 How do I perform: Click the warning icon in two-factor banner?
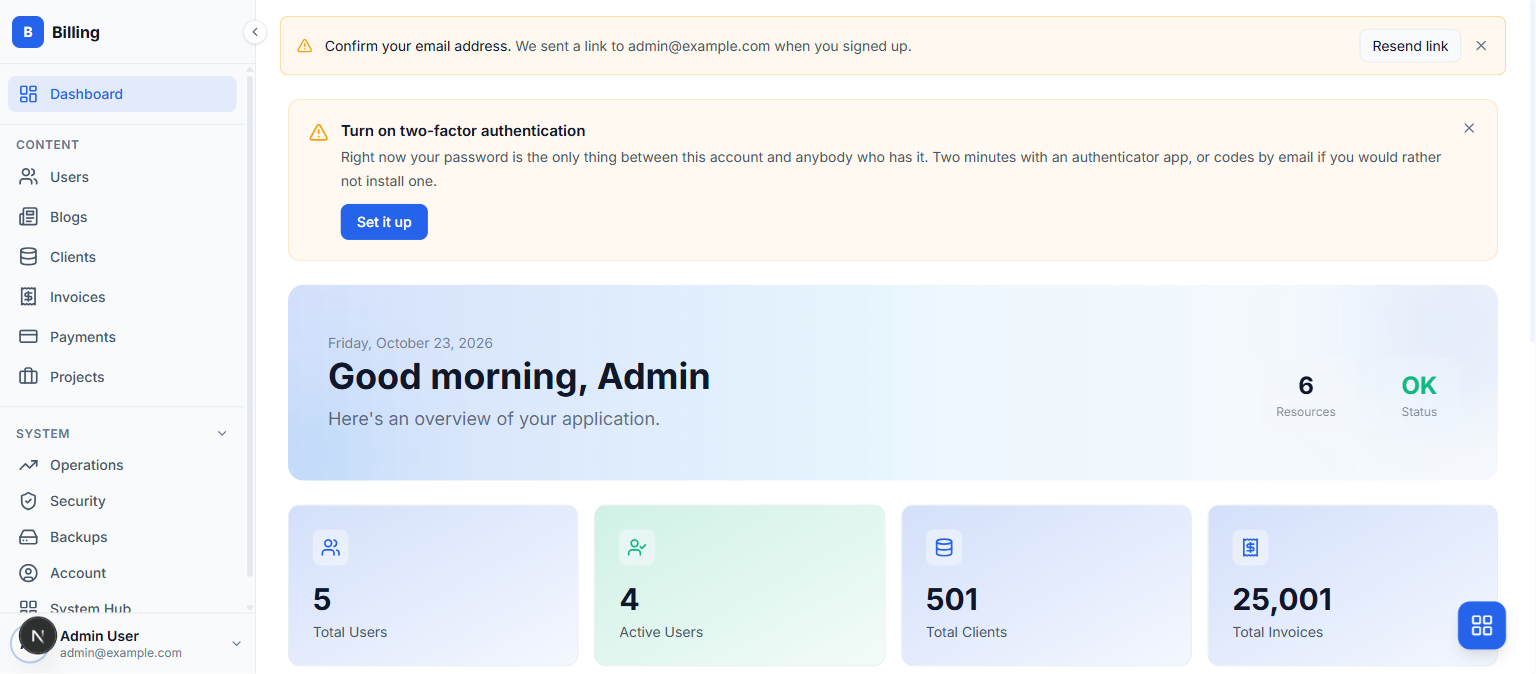318,132
